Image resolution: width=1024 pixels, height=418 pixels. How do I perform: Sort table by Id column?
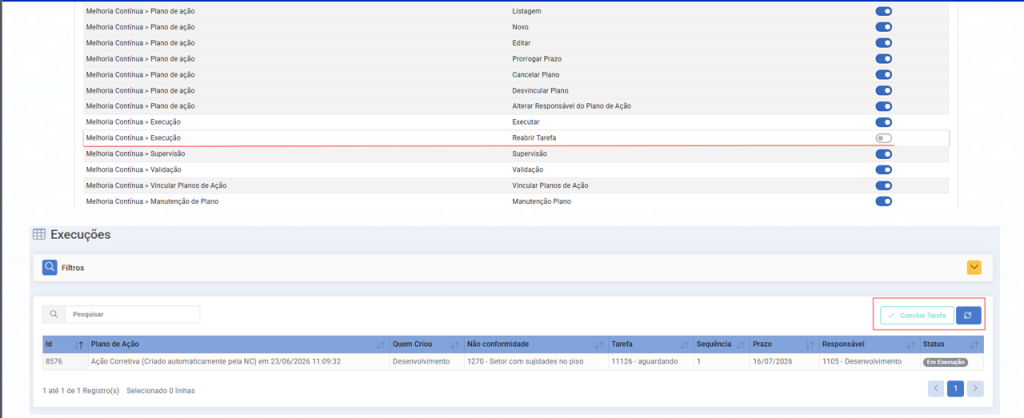(x=65, y=344)
